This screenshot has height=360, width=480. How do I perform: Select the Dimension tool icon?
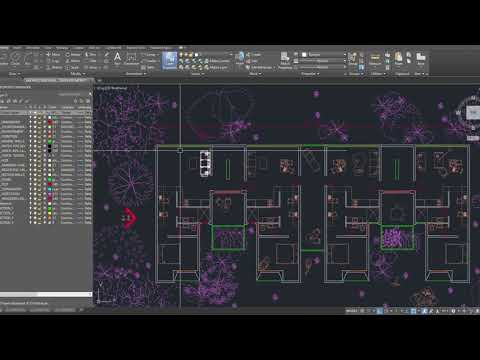(x=131, y=58)
